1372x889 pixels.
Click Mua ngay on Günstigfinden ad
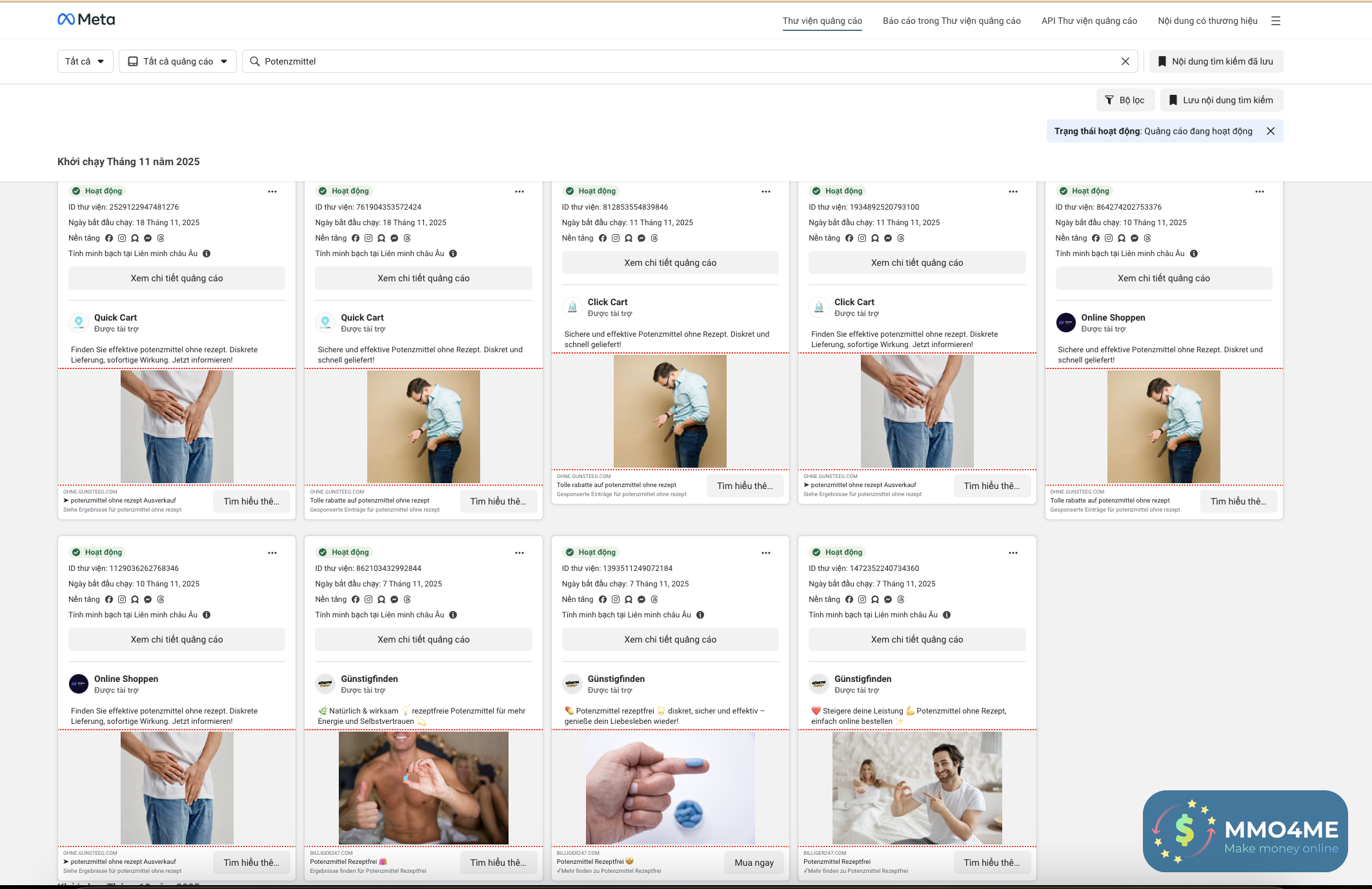(x=753, y=863)
